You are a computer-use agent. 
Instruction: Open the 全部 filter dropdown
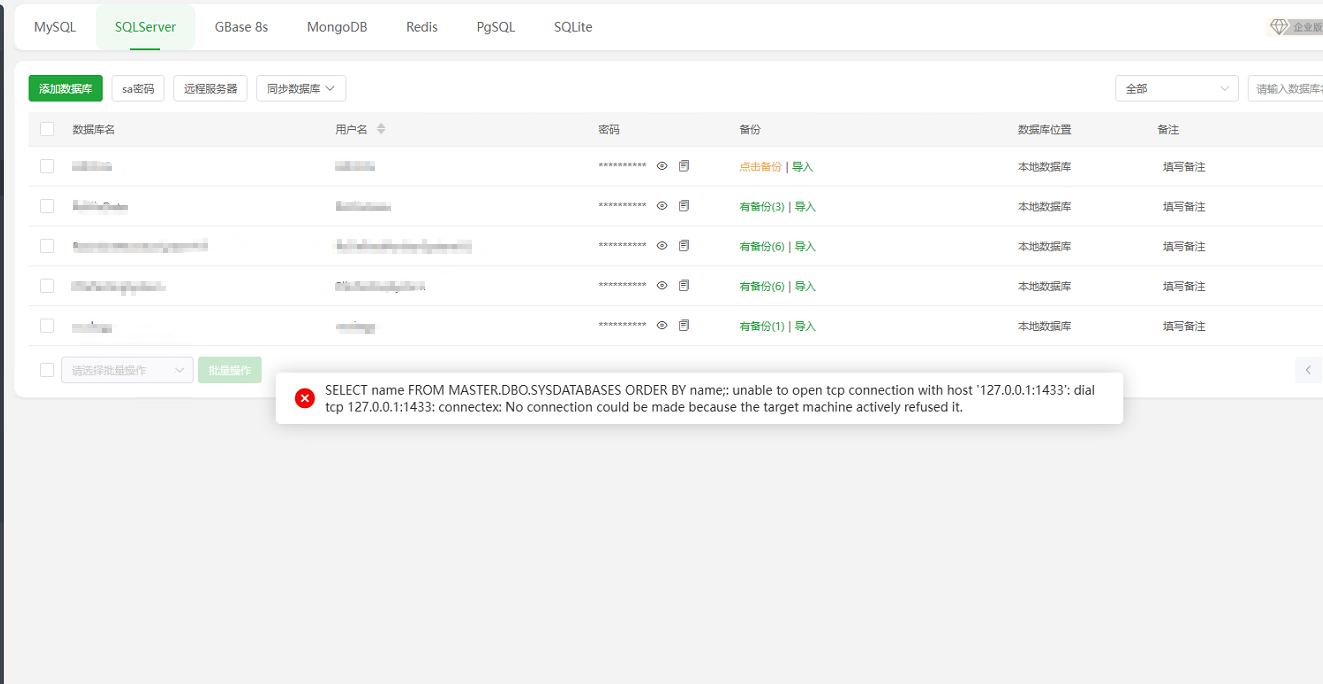1176,89
